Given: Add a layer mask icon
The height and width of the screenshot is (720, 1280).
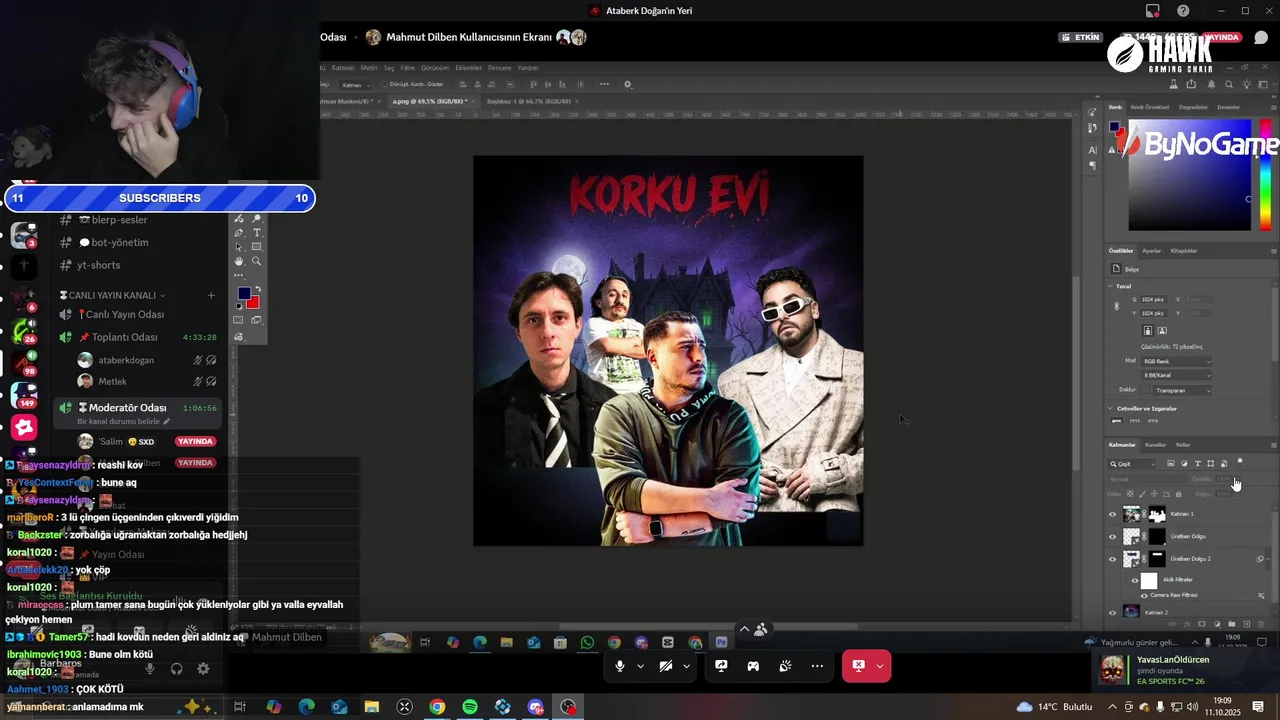Looking at the screenshot, I should 1202,624.
